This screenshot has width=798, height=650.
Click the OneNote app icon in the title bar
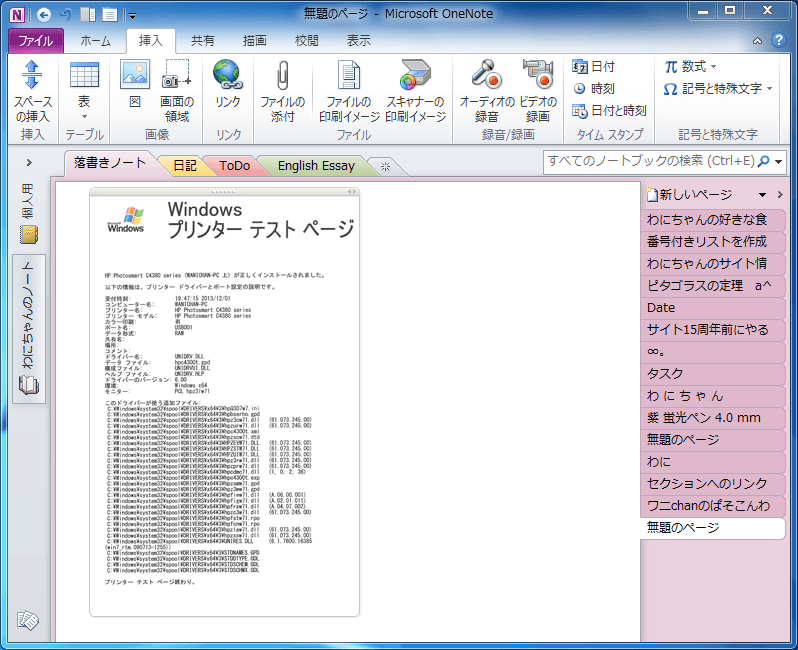coord(17,15)
